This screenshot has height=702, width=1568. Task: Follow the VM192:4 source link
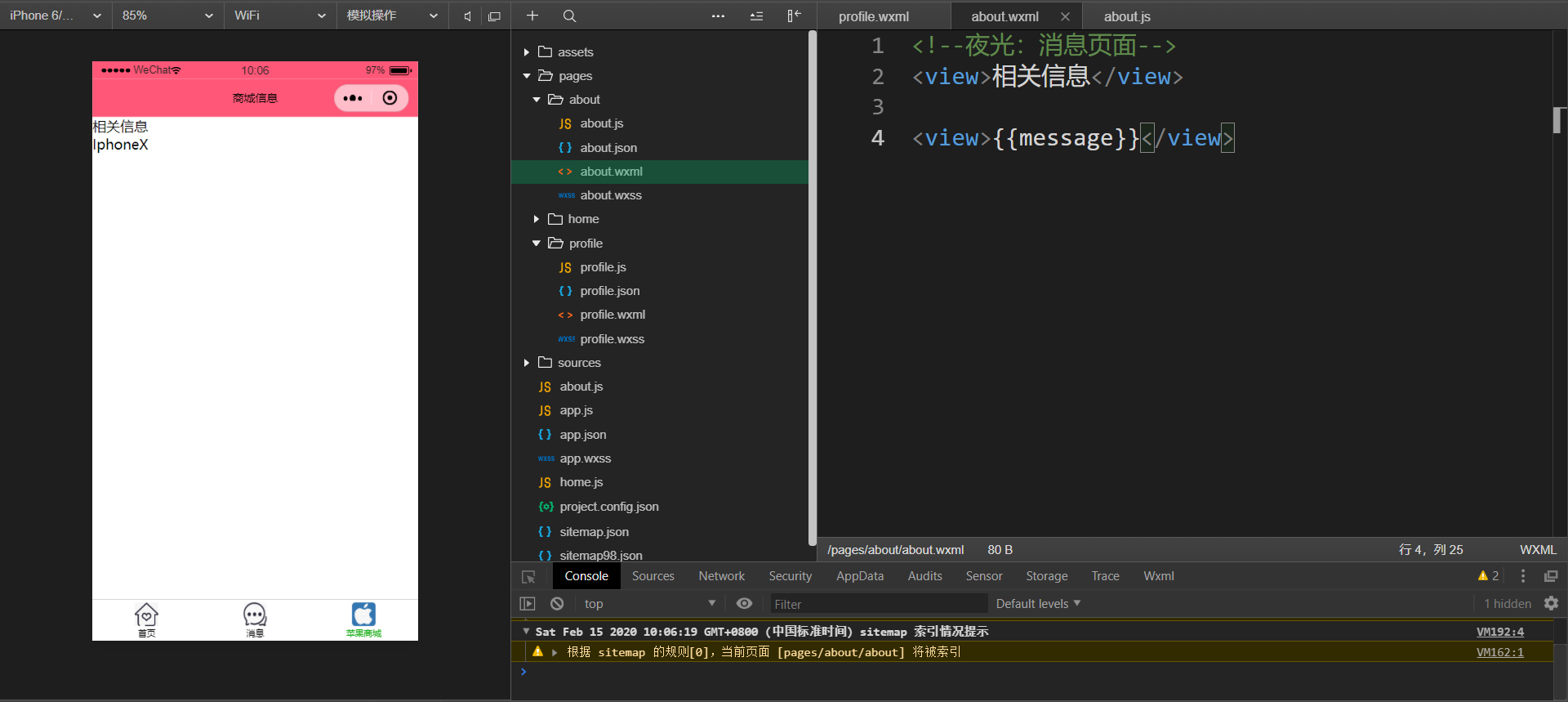(1500, 632)
